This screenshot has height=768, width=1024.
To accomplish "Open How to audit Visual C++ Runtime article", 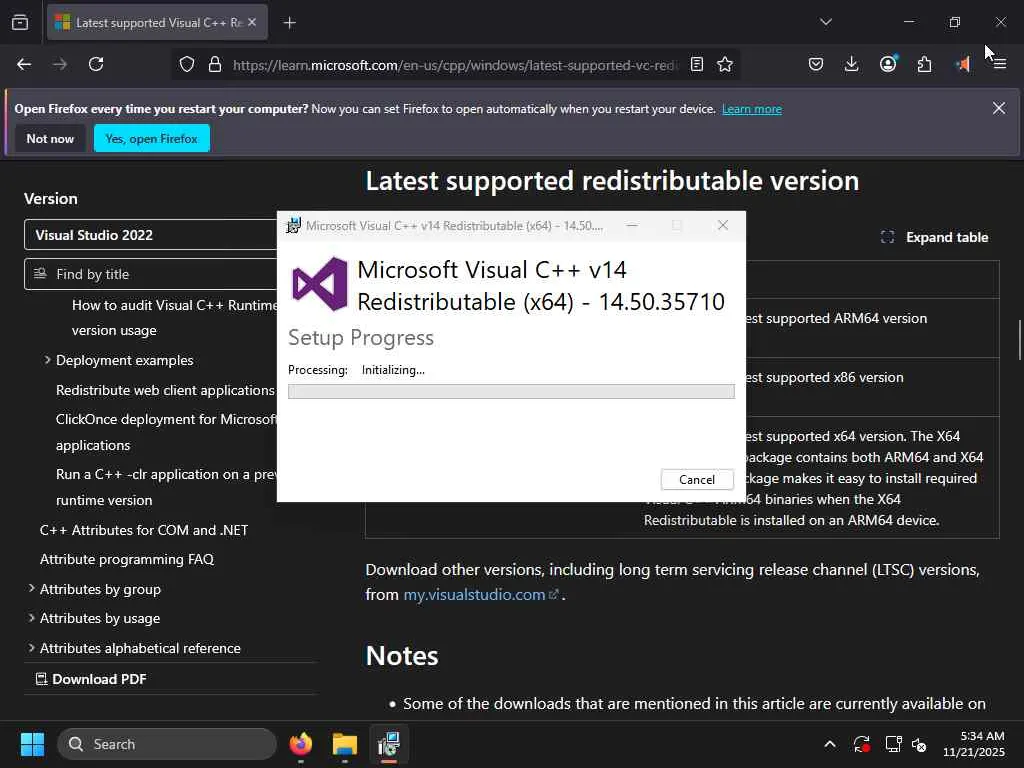I will pos(174,317).
